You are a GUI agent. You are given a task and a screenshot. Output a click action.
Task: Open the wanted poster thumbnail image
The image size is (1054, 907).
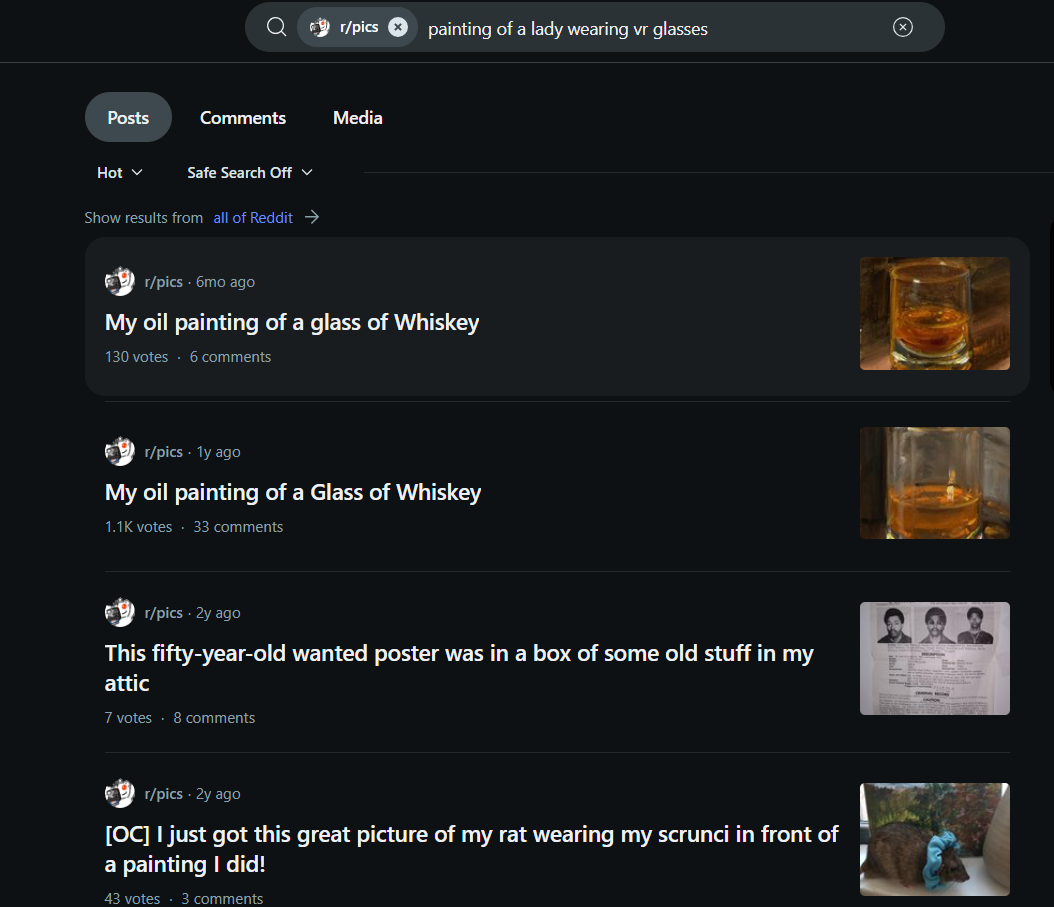point(934,658)
